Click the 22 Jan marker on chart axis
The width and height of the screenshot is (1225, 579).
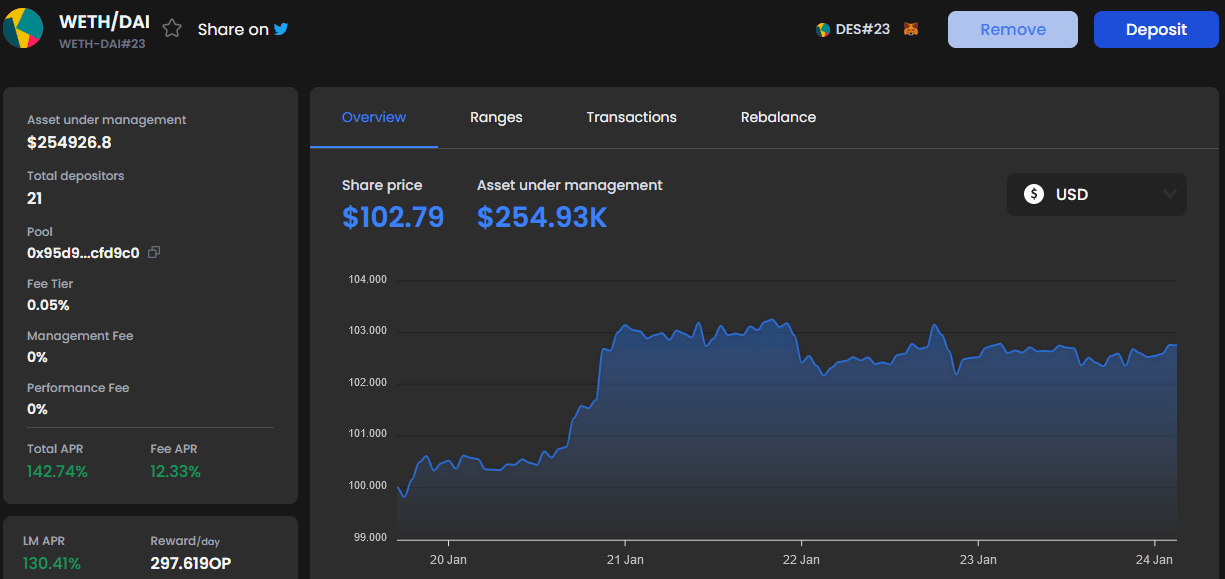pyautogui.click(x=802, y=559)
